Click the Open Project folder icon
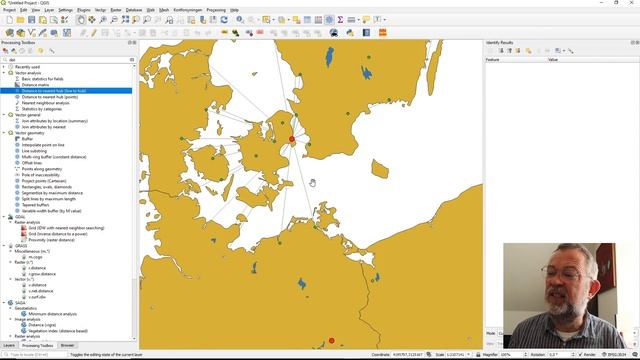The image size is (640, 360). tap(20, 20)
